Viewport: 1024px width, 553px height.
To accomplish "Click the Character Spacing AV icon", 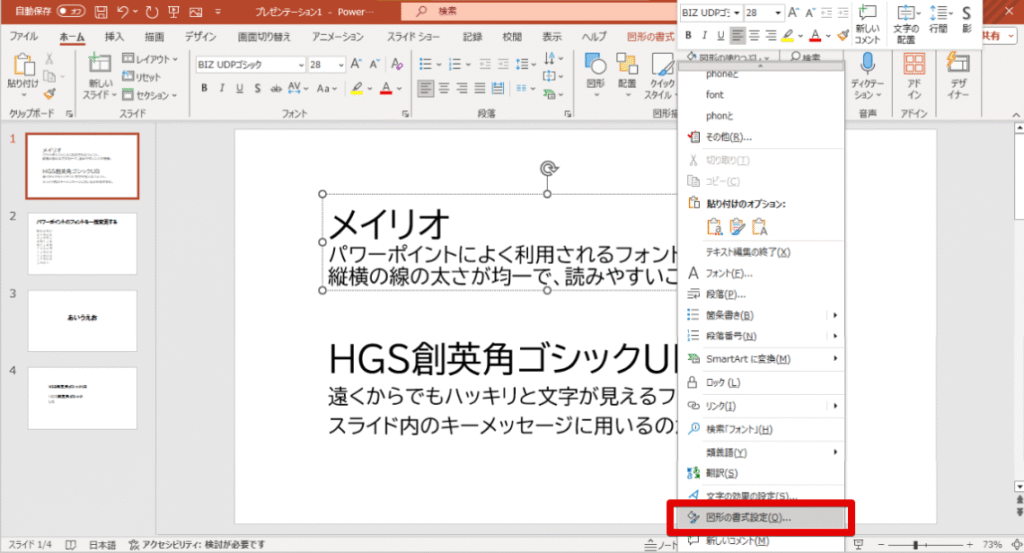I will click(x=296, y=88).
